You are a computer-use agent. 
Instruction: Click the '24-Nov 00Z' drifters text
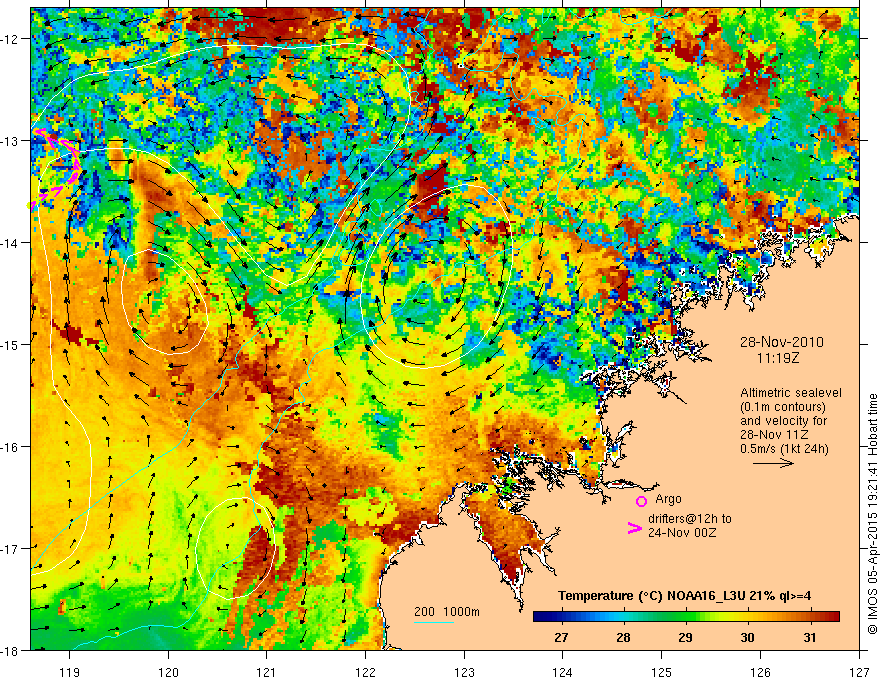pyautogui.click(x=682, y=533)
